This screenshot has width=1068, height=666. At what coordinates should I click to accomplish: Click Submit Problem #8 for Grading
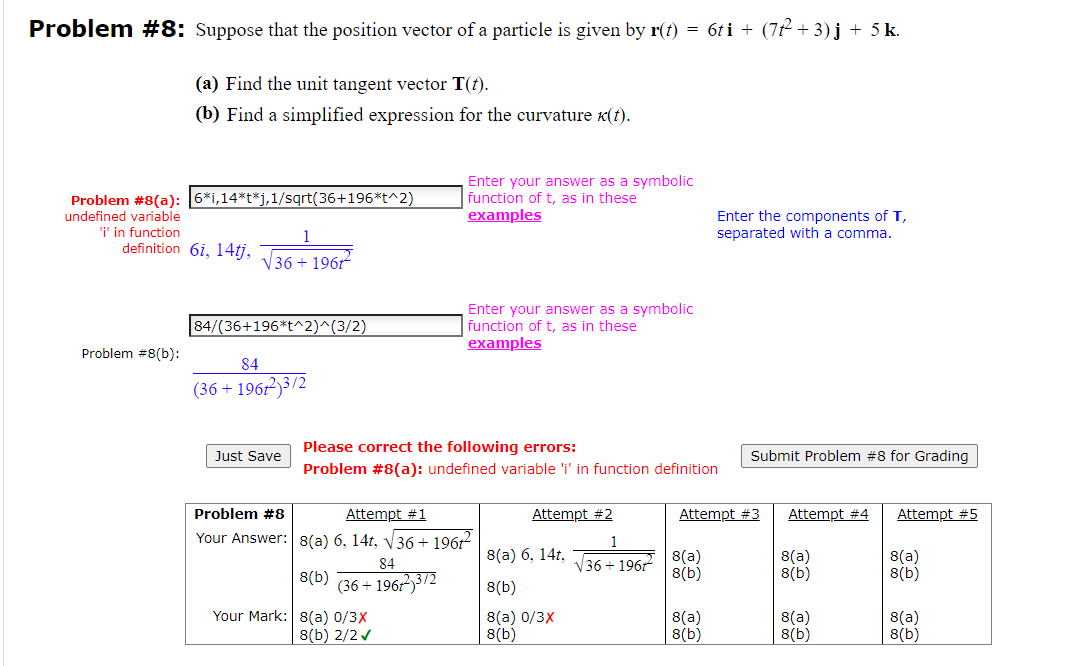click(x=858, y=456)
